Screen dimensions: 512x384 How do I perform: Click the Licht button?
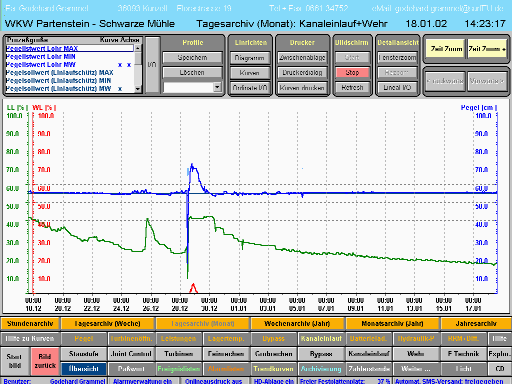tap(464, 369)
